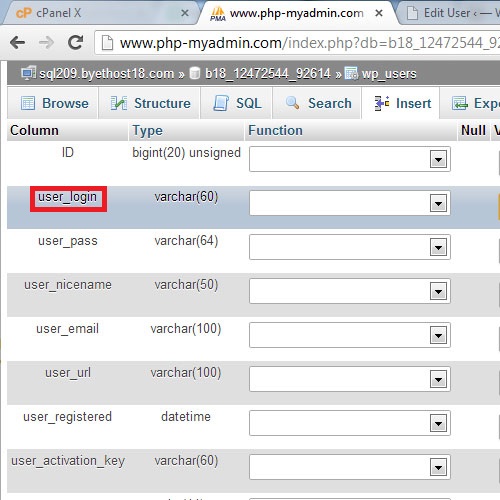Click the user_login column name

[68, 197]
